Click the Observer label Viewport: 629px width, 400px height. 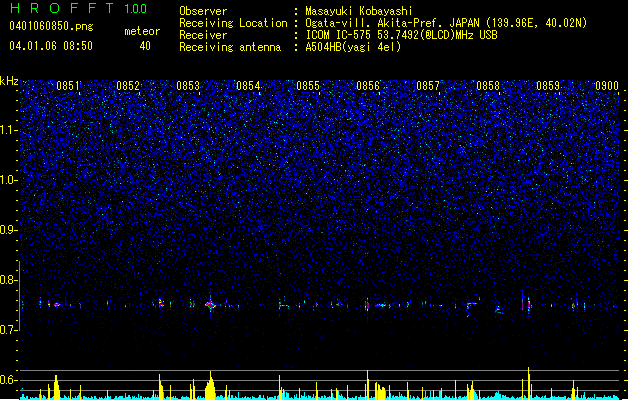(203, 11)
